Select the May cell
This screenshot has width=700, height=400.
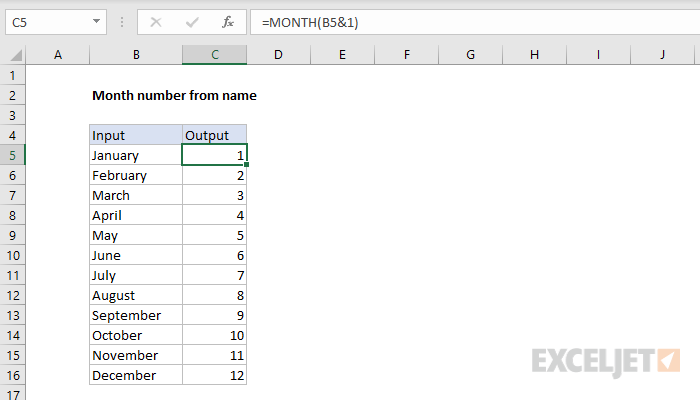(x=136, y=235)
